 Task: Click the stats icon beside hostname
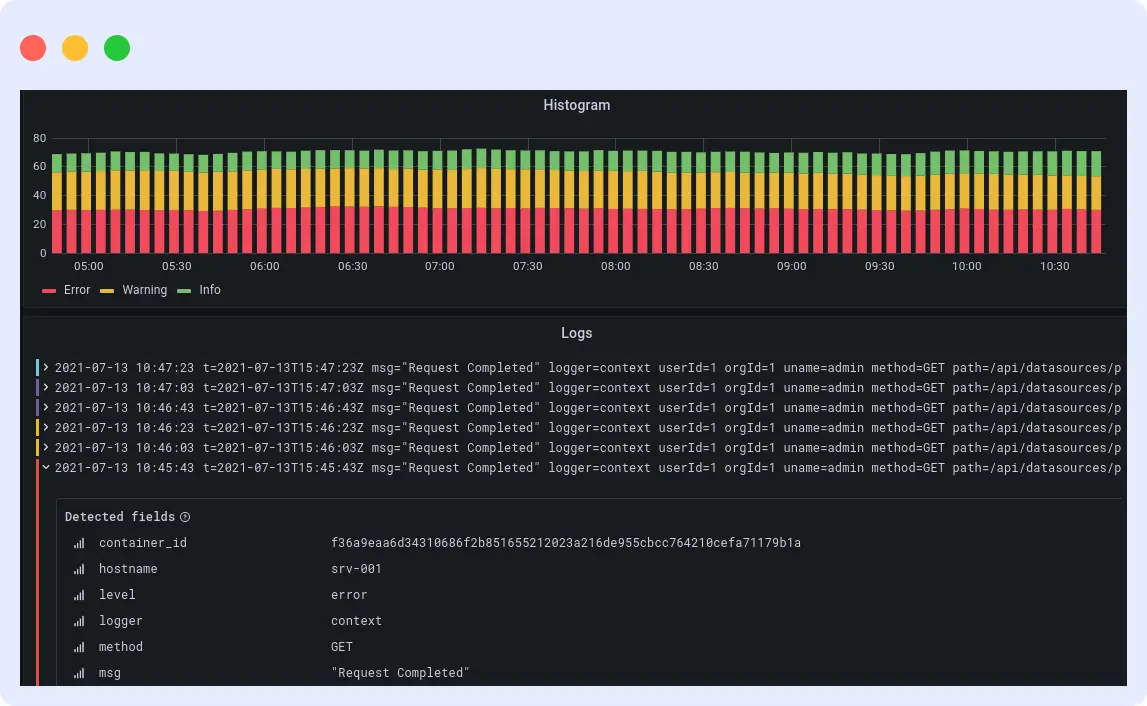(x=79, y=569)
